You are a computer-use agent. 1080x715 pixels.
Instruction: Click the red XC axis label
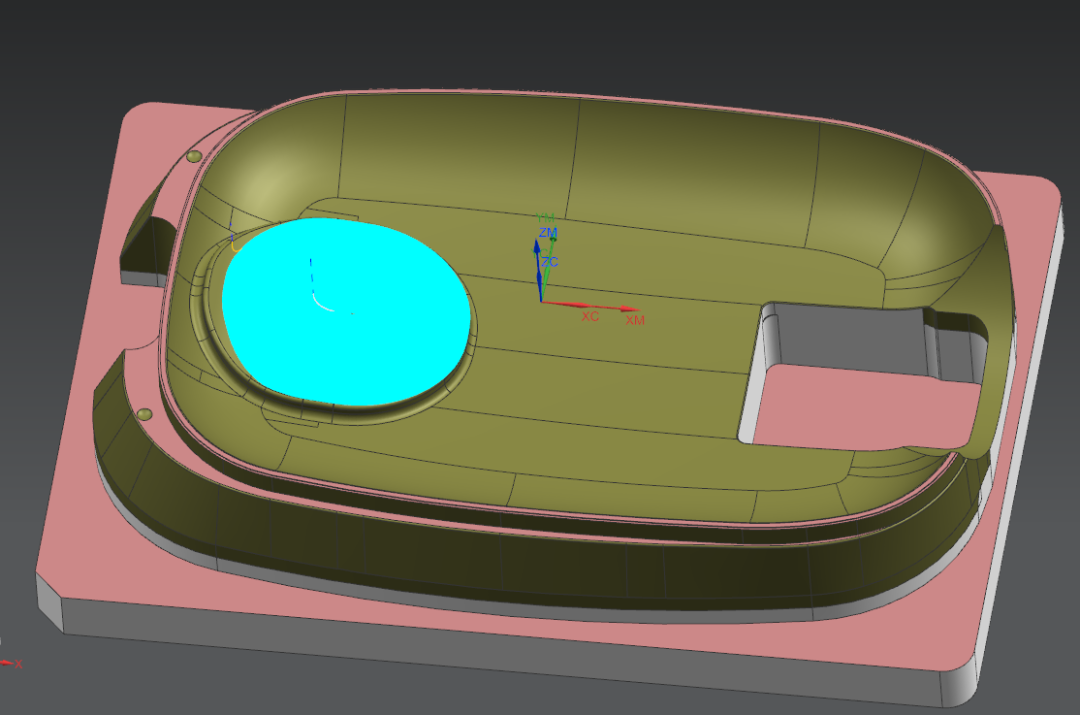click(590, 316)
